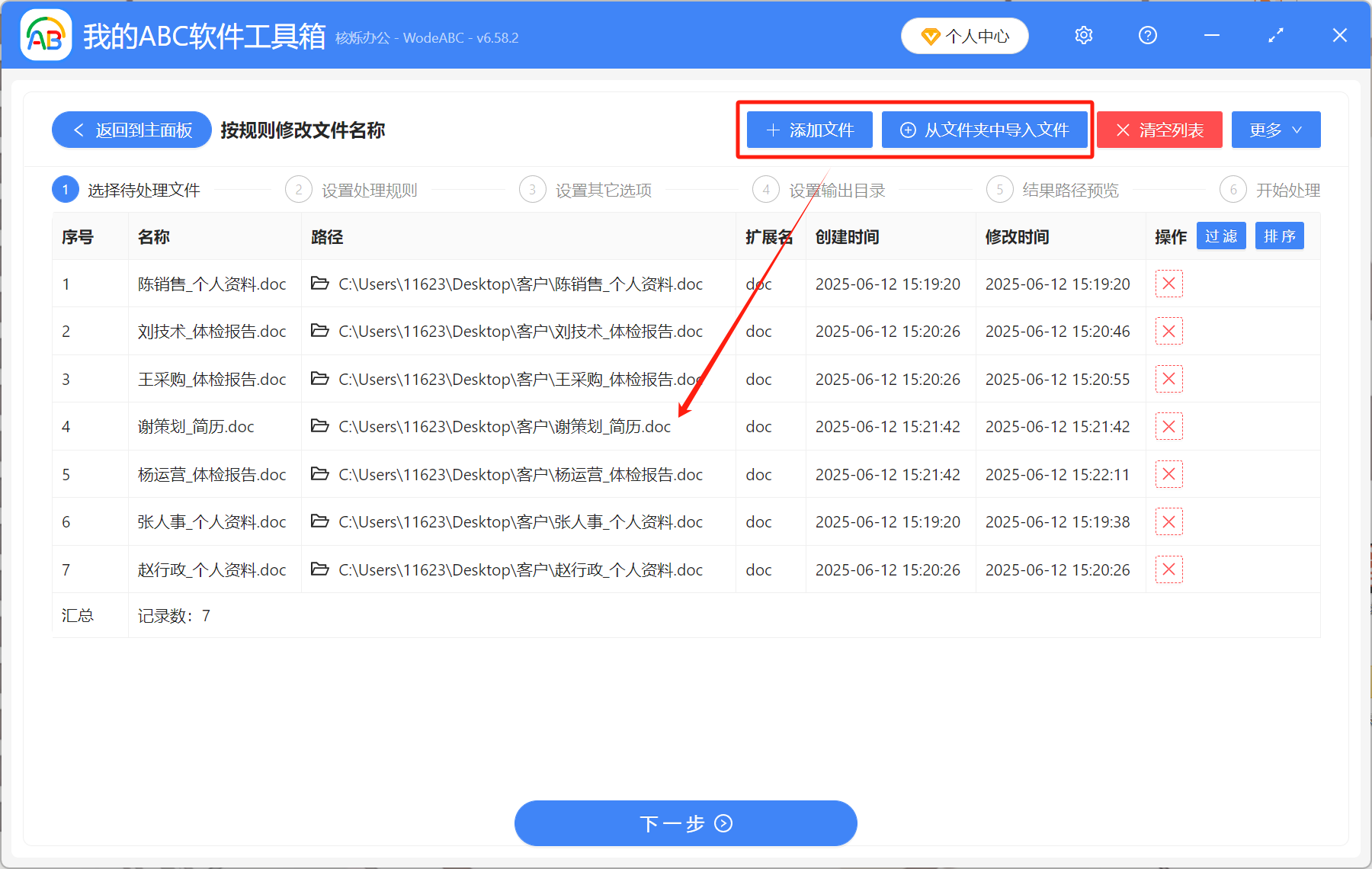Delete 刘技术_体检报告.doc using its red X
The height and width of the screenshot is (869, 1372).
[x=1168, y=331]
